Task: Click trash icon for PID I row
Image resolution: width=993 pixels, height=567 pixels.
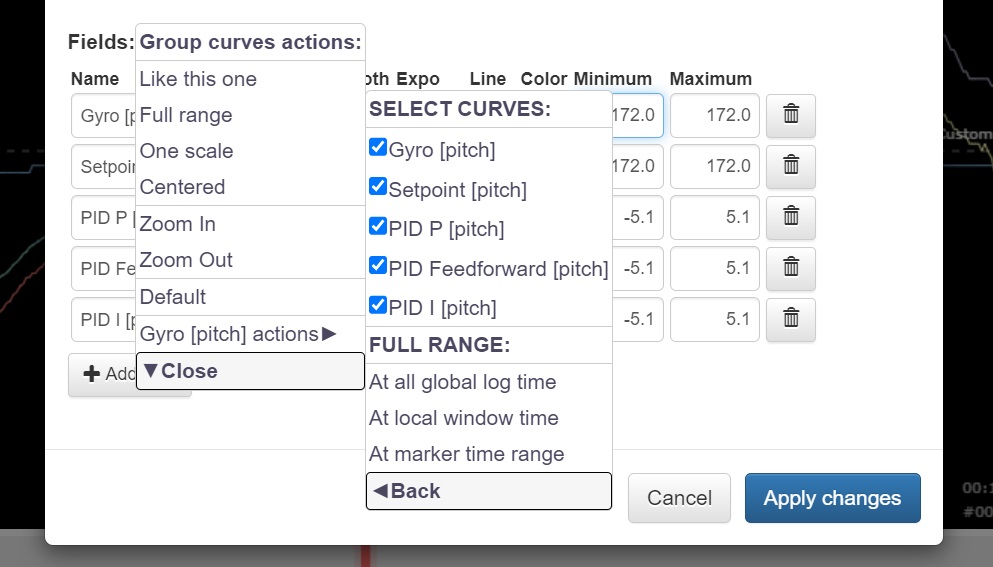Action: point(790,319)
